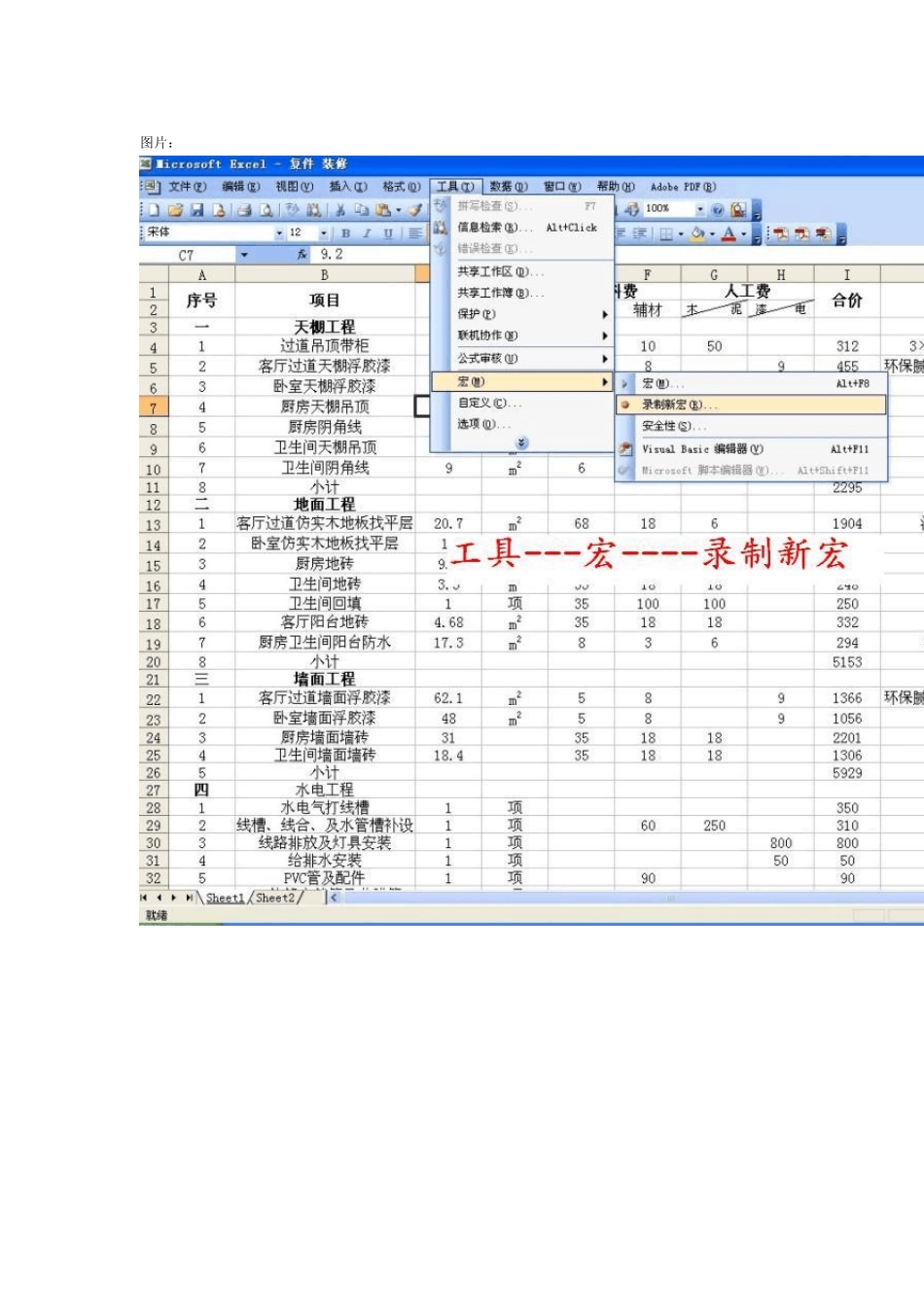Click the fx Insert Function icon

302,255
